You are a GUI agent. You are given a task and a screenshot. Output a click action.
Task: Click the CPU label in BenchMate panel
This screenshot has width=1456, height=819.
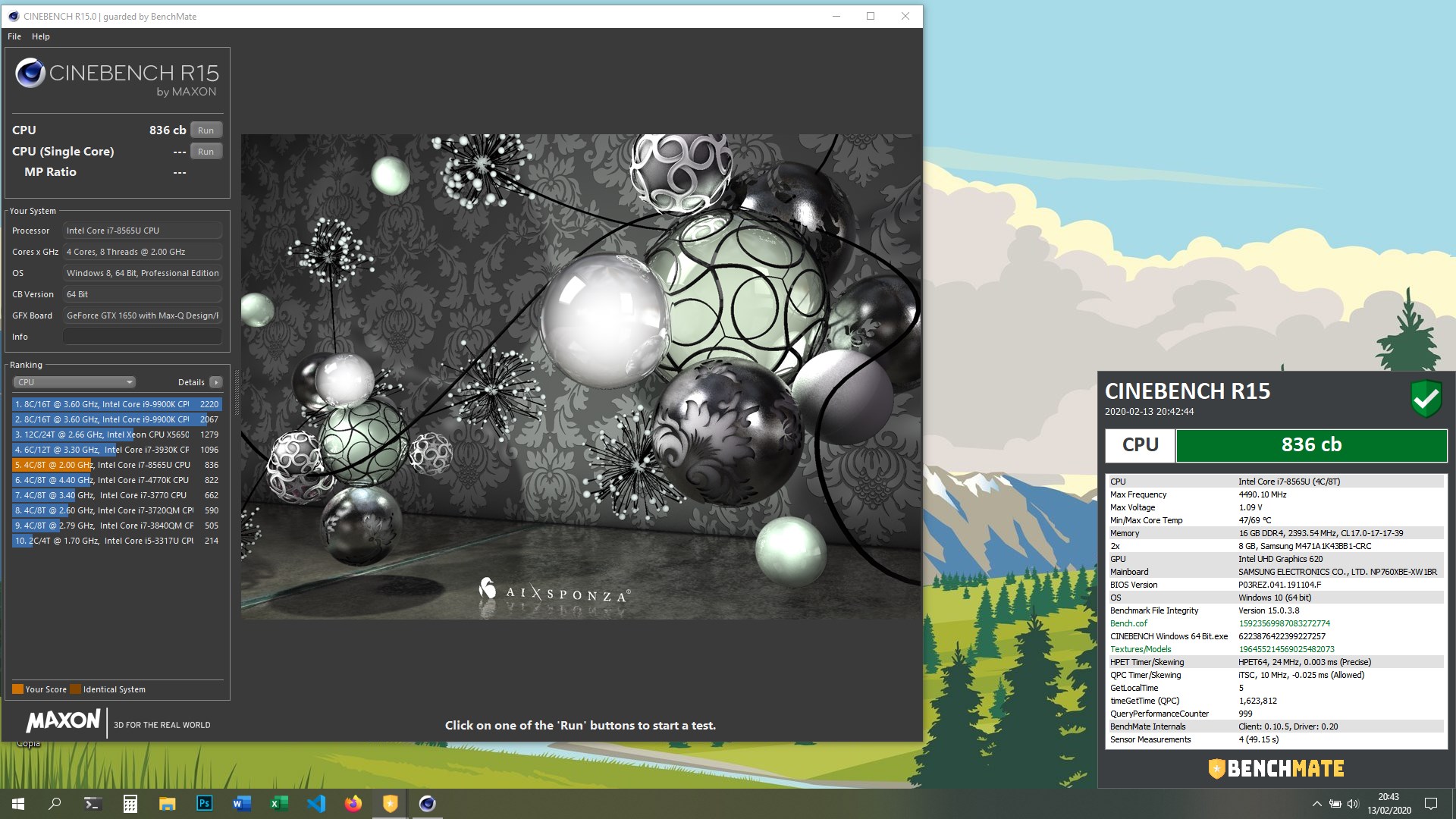pyautogui.click(x=1140, y=445)
